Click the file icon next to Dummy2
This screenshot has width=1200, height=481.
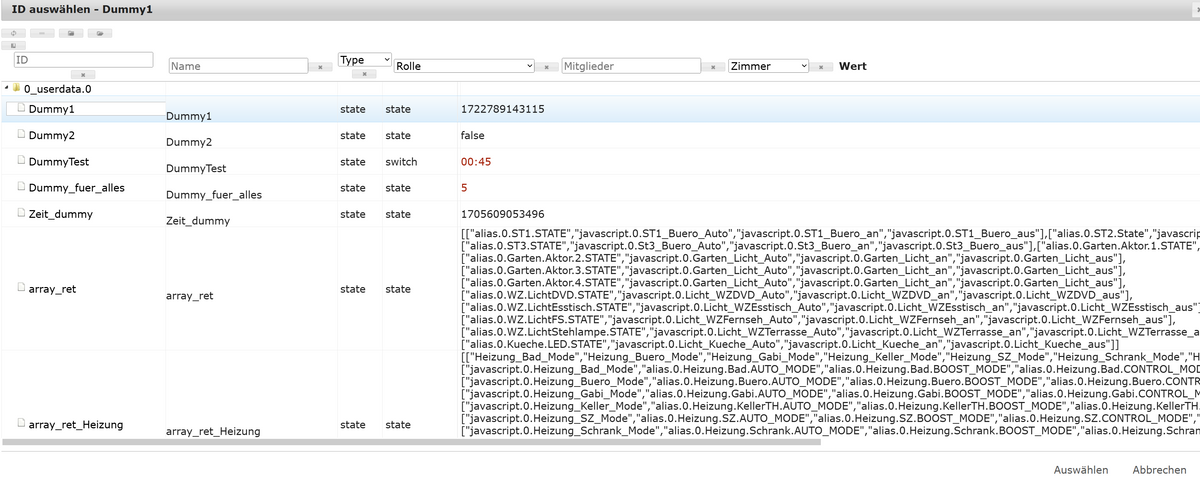coord(22,133)
